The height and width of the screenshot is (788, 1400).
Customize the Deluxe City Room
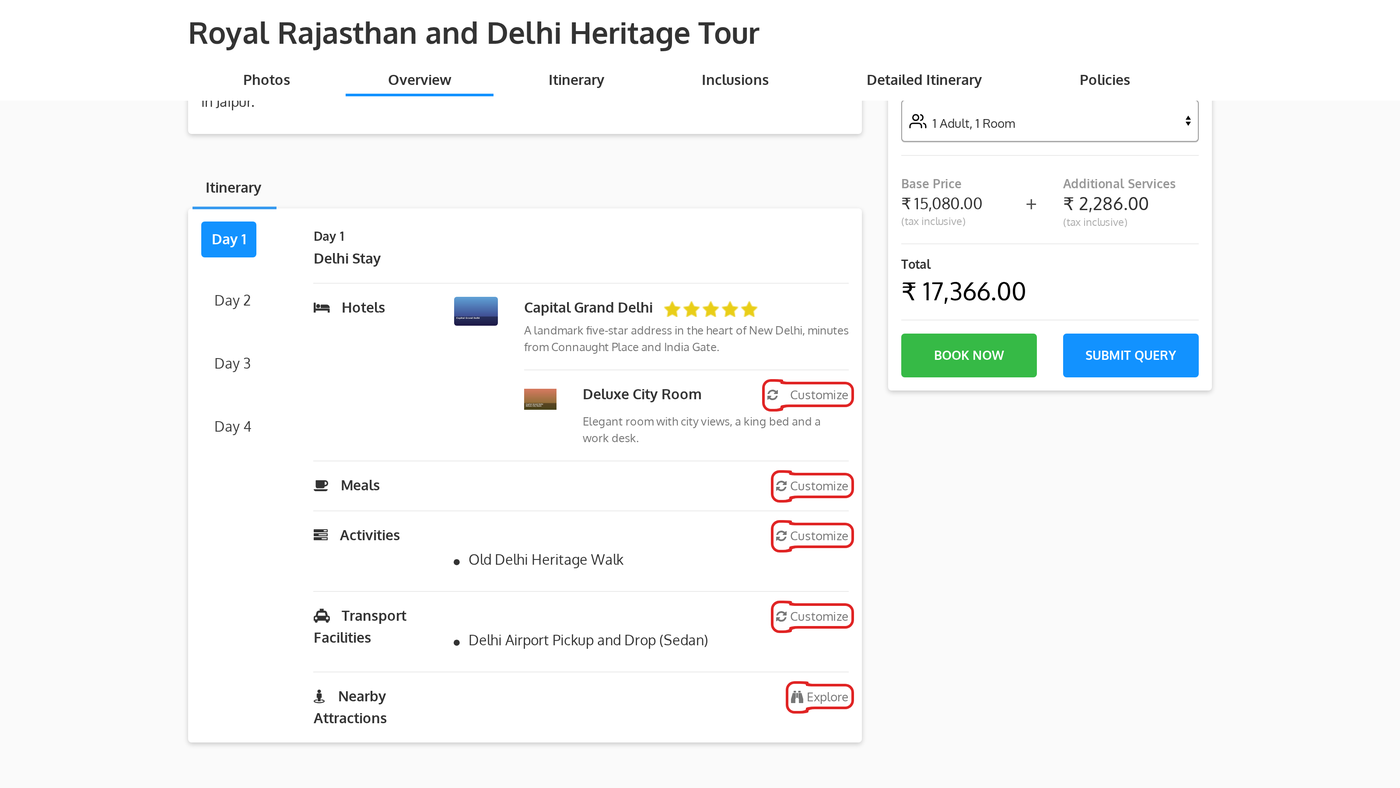point(808,395)
